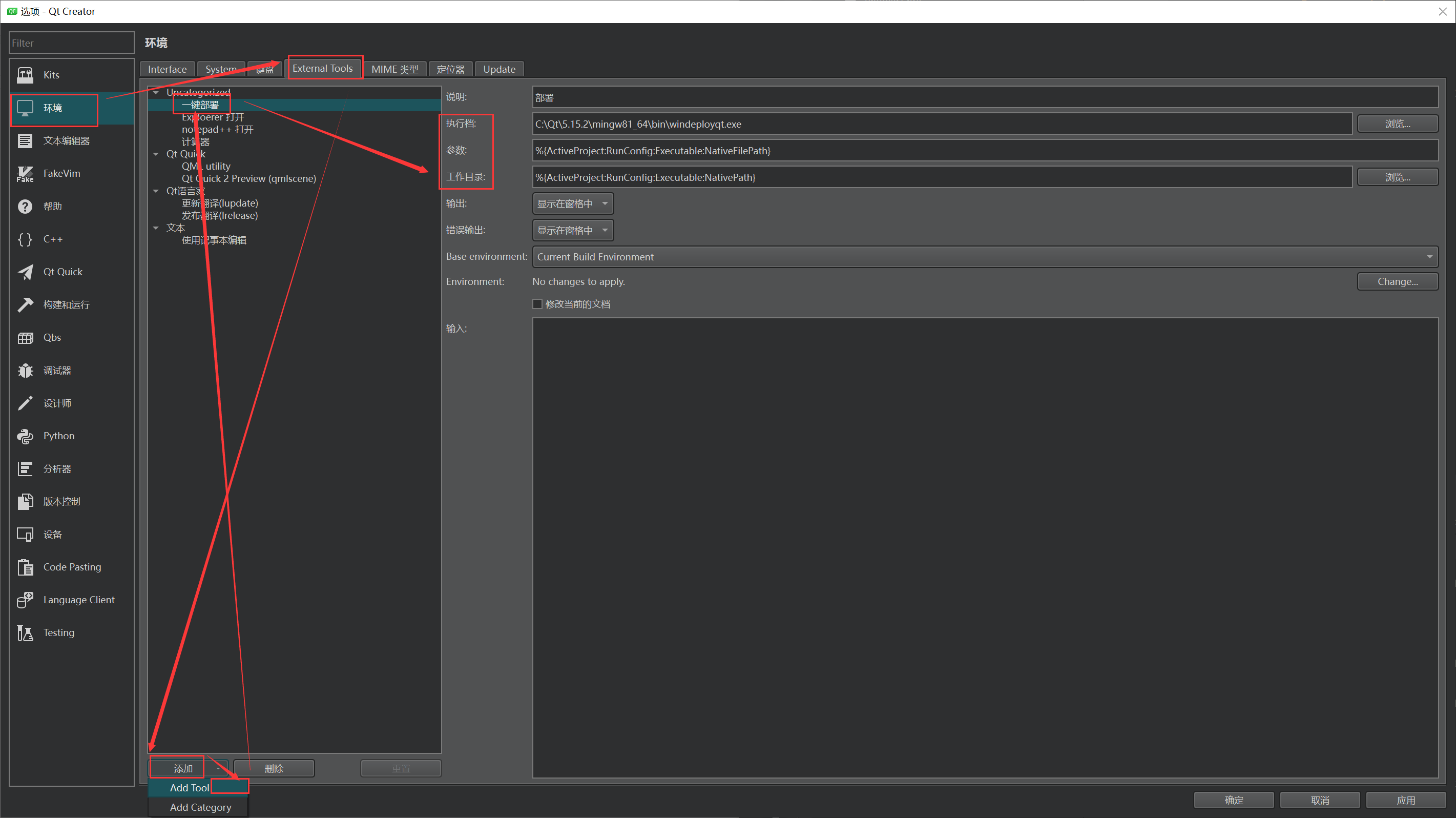Viewport: 1456px width, 818px height.
Task: Open the 调试器 bug icon
Action: [25, 370]
